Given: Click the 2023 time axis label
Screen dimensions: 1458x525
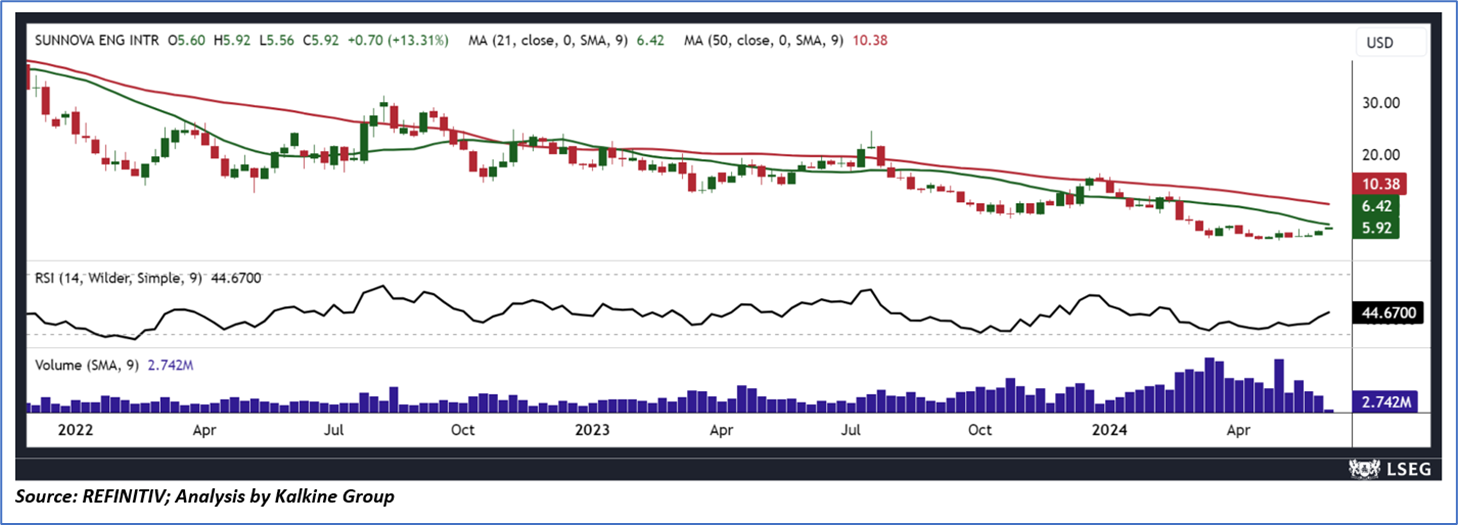Looking at the screenshot, I should coord(593,431).
